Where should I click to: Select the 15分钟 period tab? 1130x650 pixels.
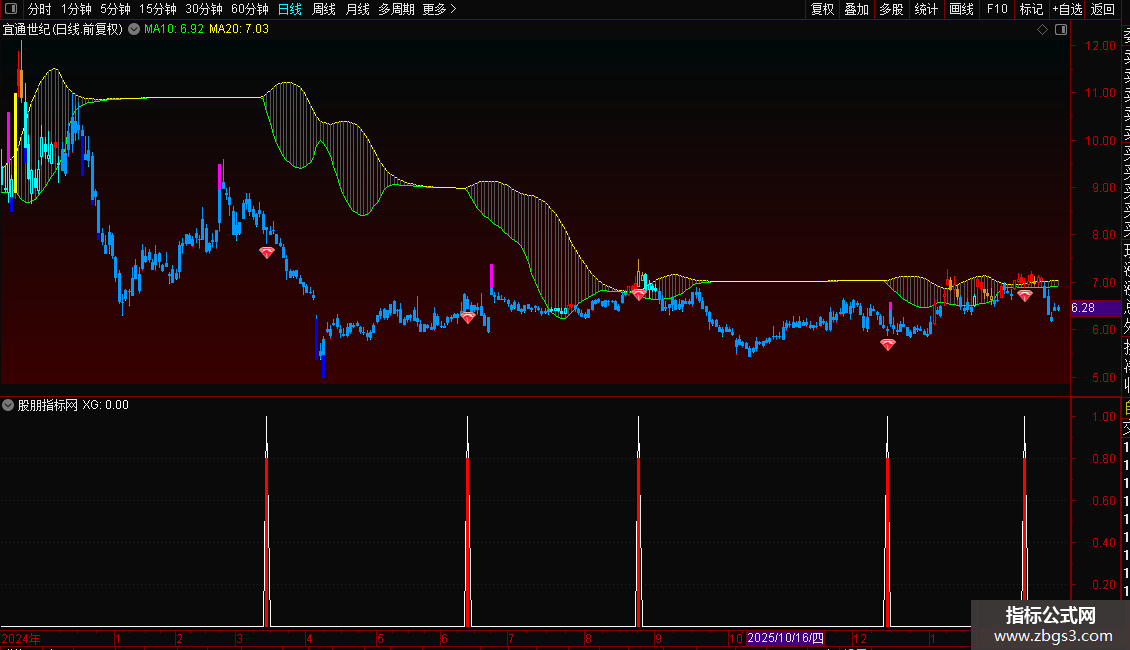click(x=158, y=9)
